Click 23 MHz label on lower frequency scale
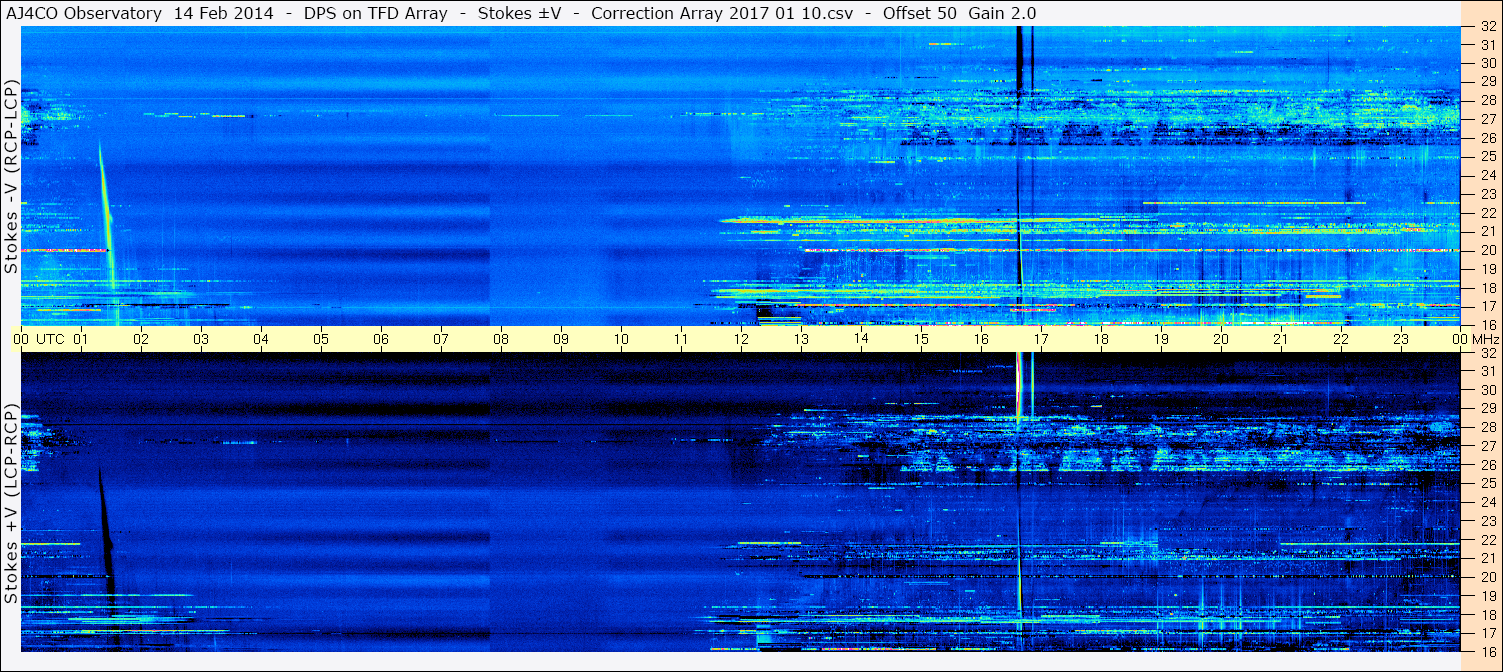The height and width of the screenshot is (672, 1503). 1487,521
